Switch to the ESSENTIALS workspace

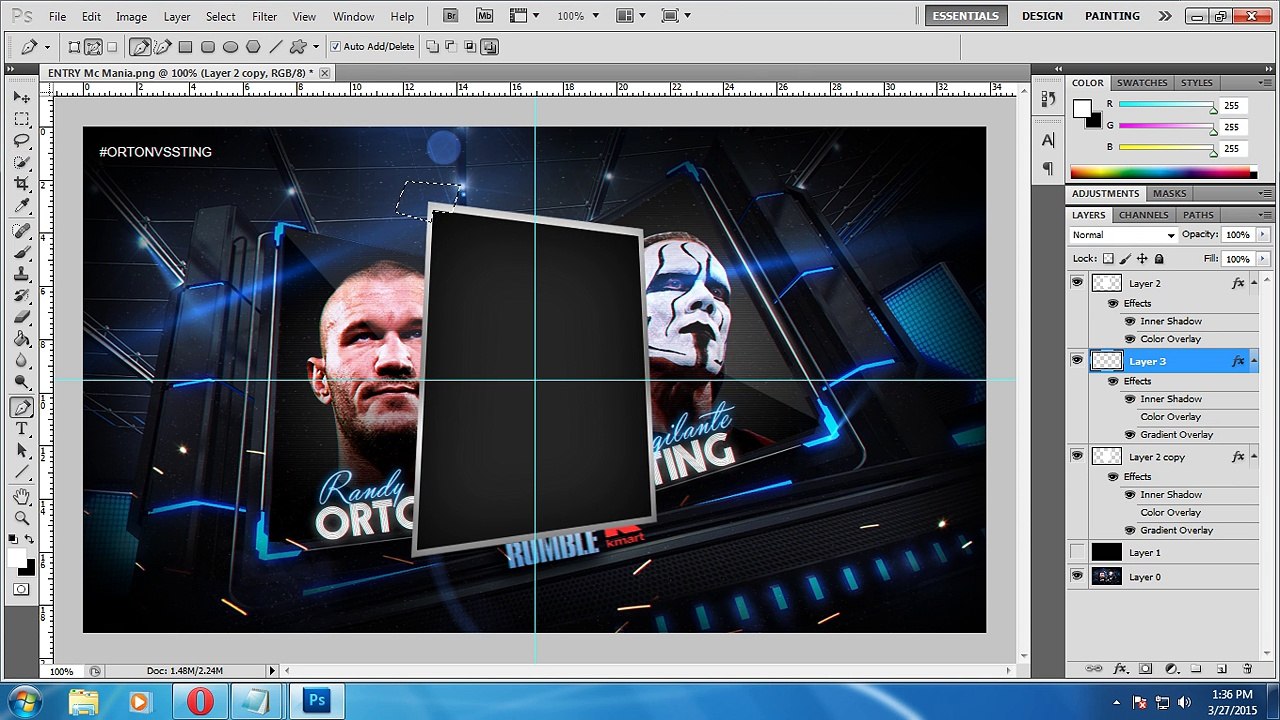[x=965, y=16]
